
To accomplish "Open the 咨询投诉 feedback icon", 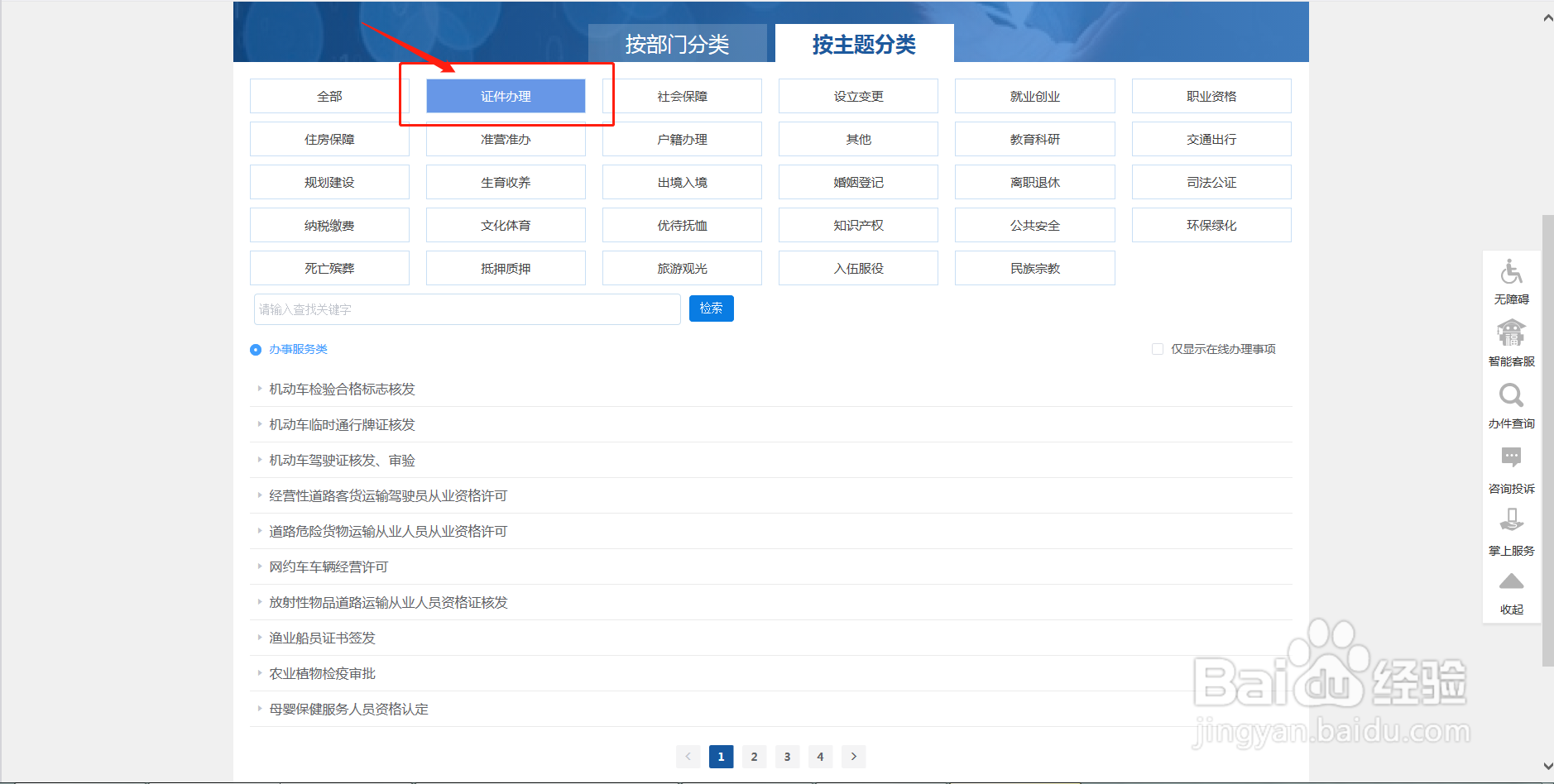I will tap(1512, 457).
